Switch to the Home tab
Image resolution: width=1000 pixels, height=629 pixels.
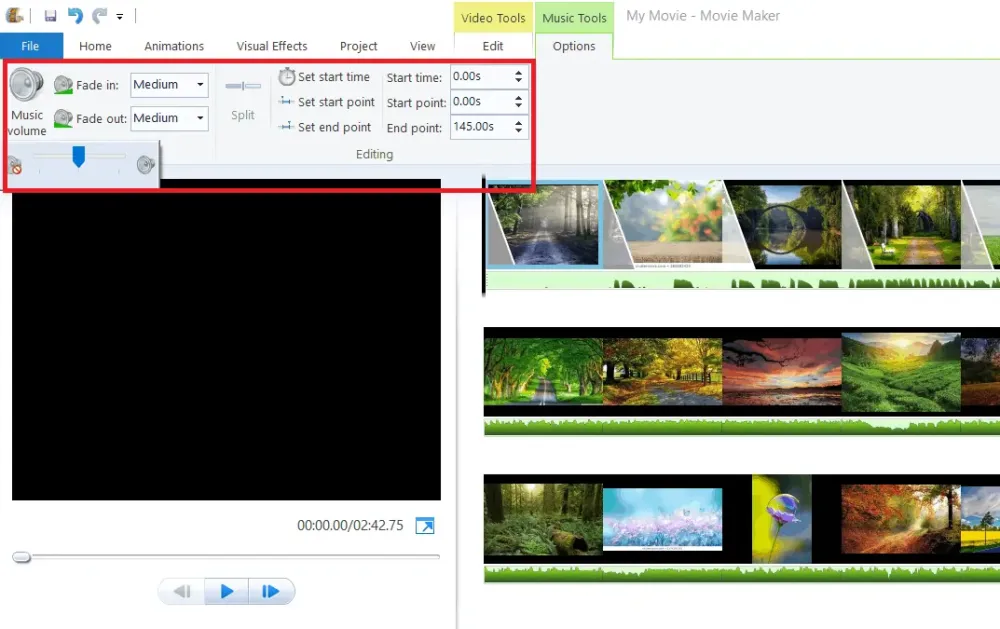[95, 46]
